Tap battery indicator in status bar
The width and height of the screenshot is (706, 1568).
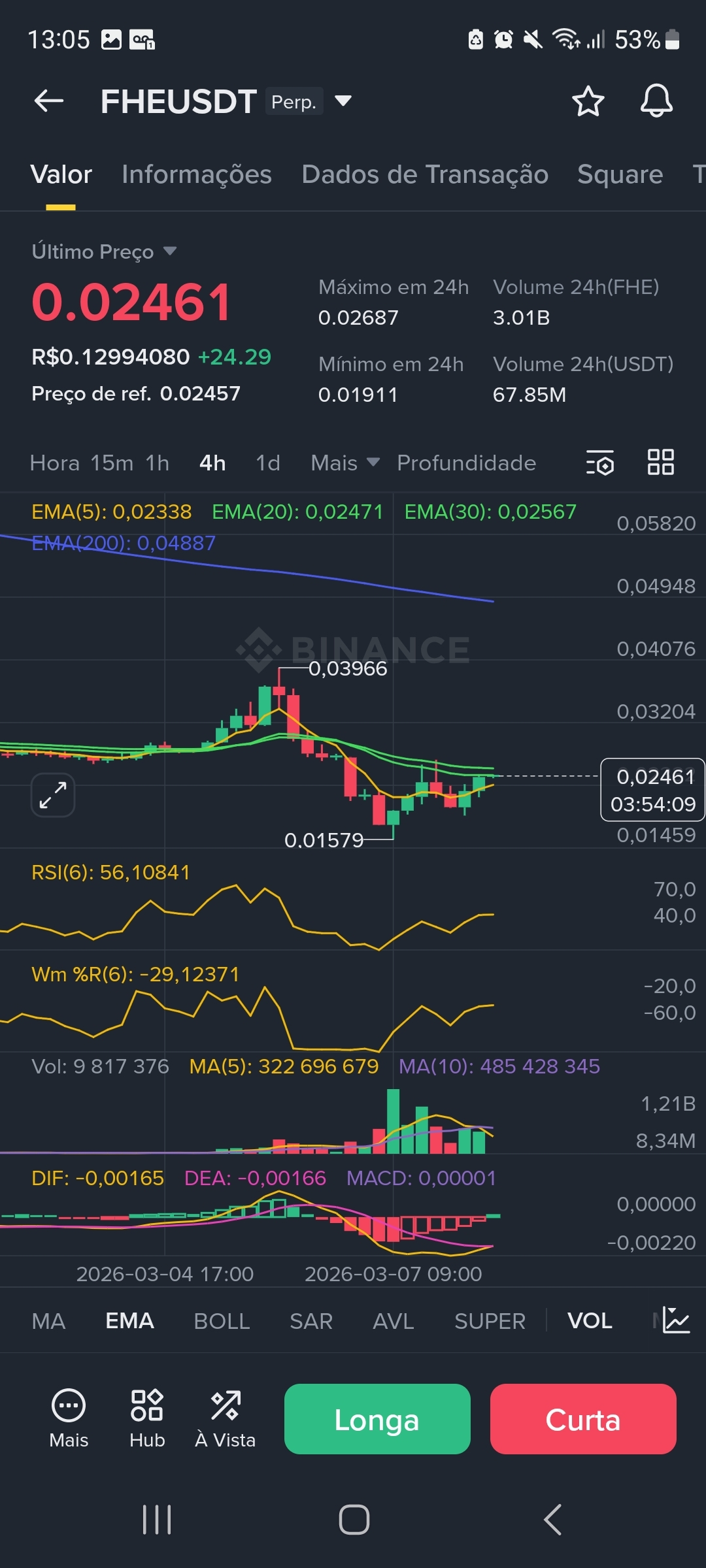click(x=673, y=40)
